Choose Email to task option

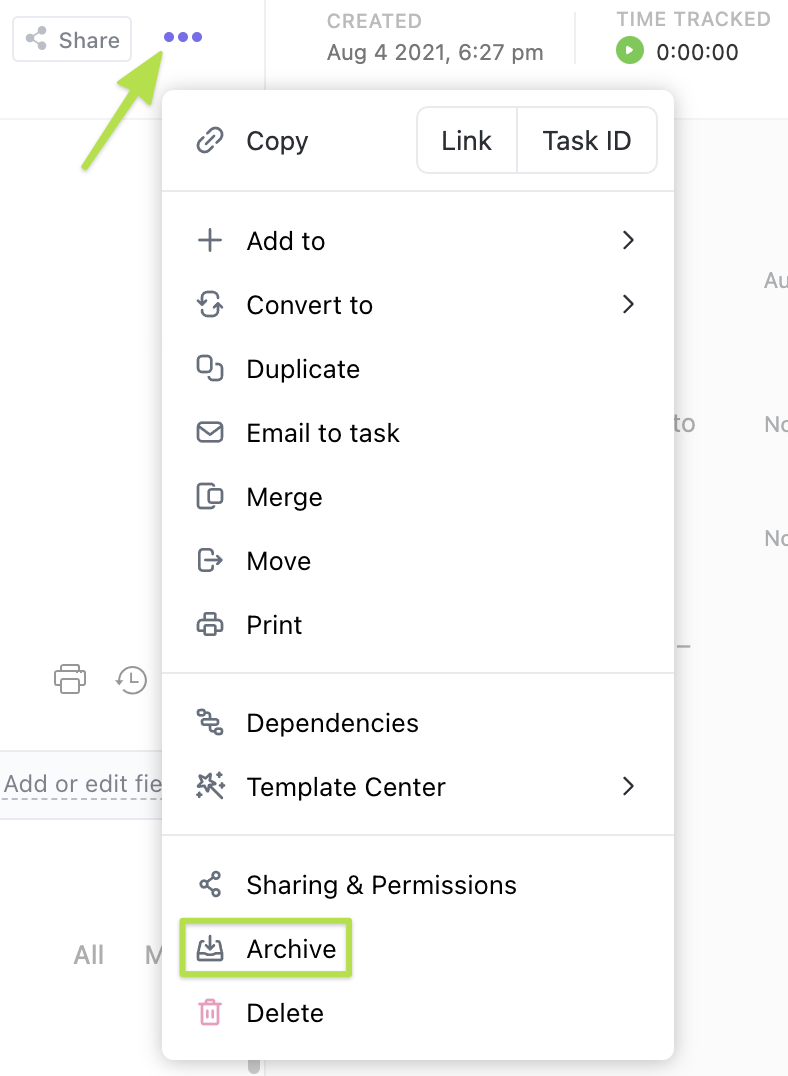point(323,433)
